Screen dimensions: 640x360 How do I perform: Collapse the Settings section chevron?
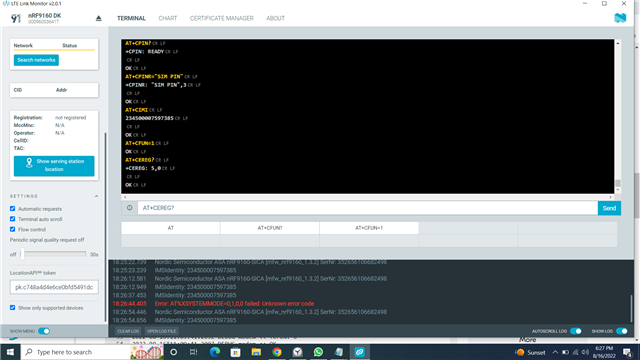(96, 196)
